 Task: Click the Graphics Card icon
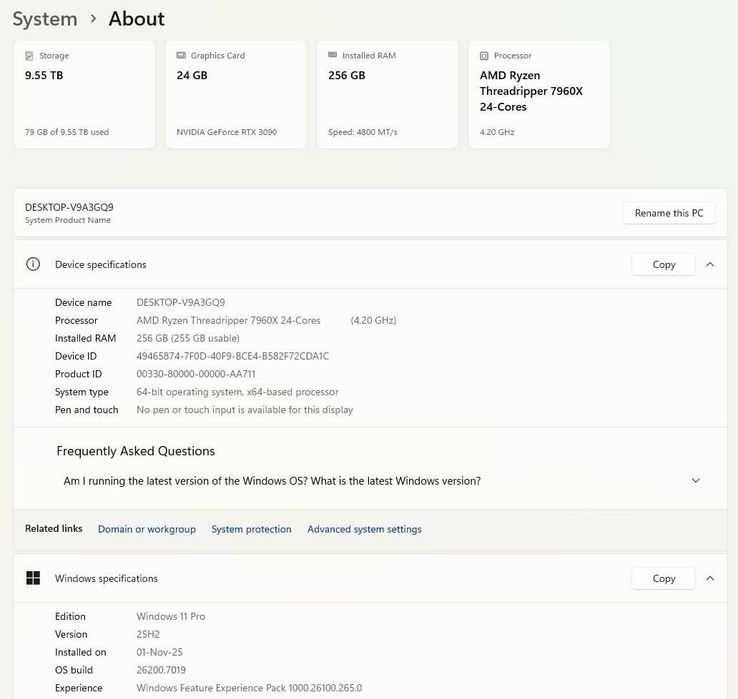181,56
